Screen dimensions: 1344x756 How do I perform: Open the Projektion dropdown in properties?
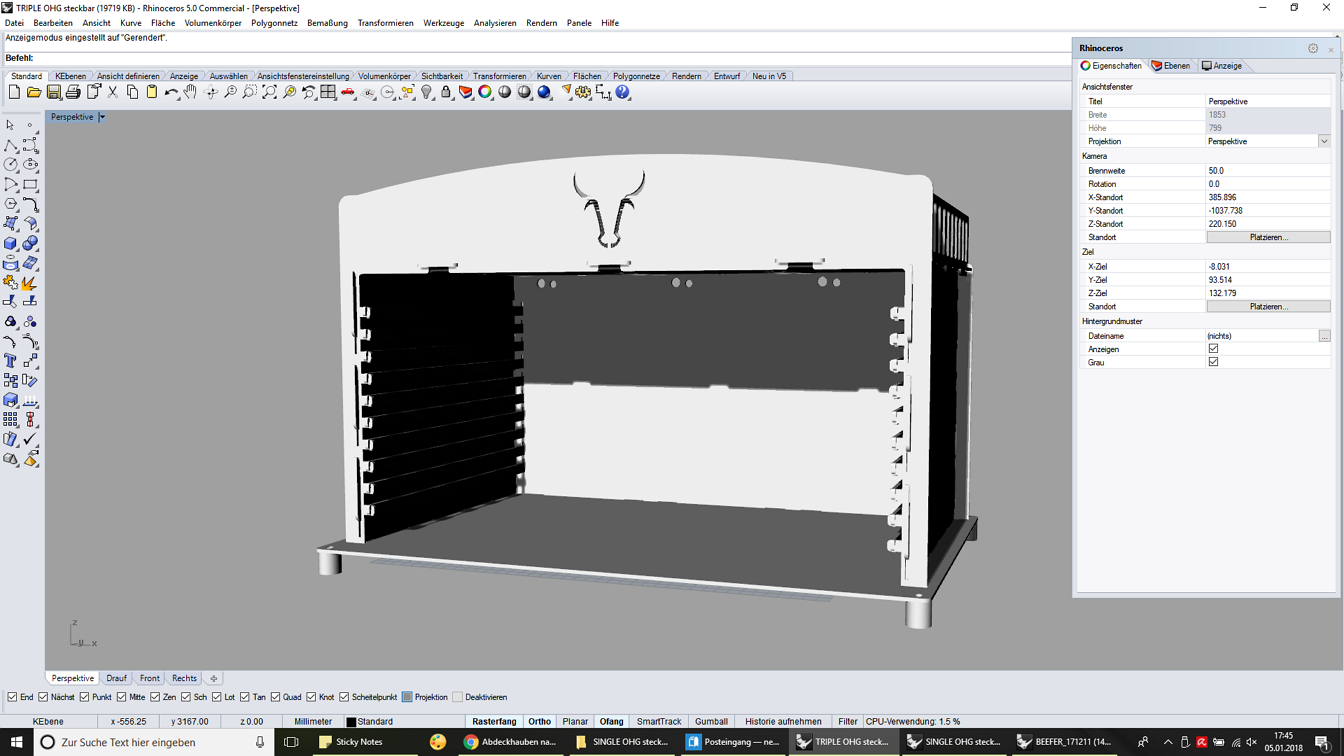[1324, 141]
